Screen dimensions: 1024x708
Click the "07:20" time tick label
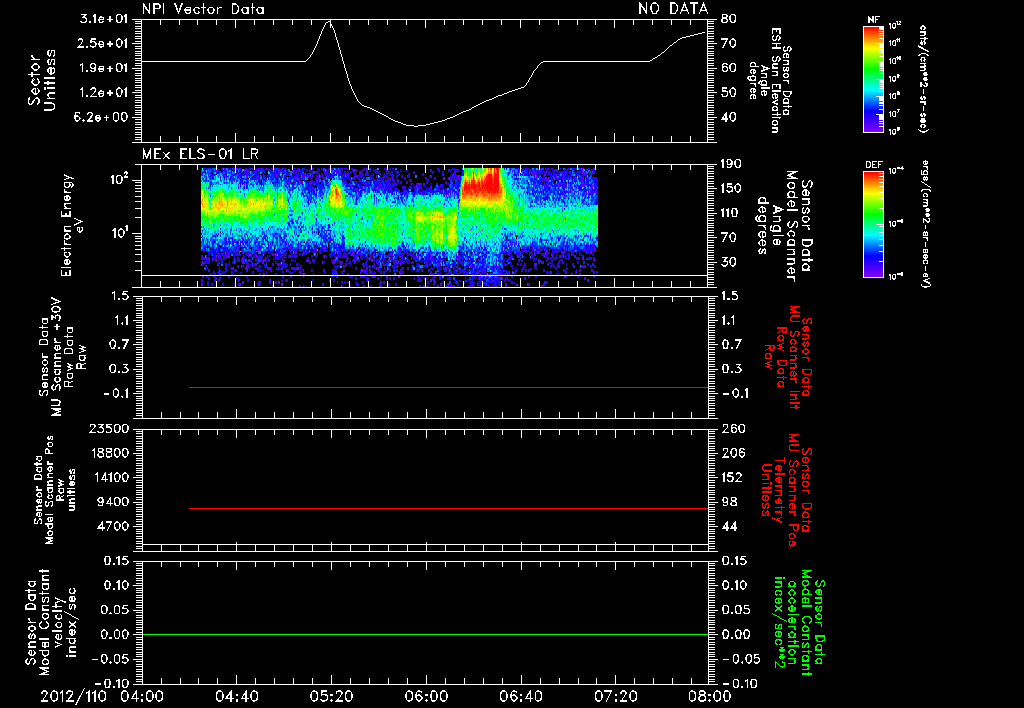click(616, 696)
